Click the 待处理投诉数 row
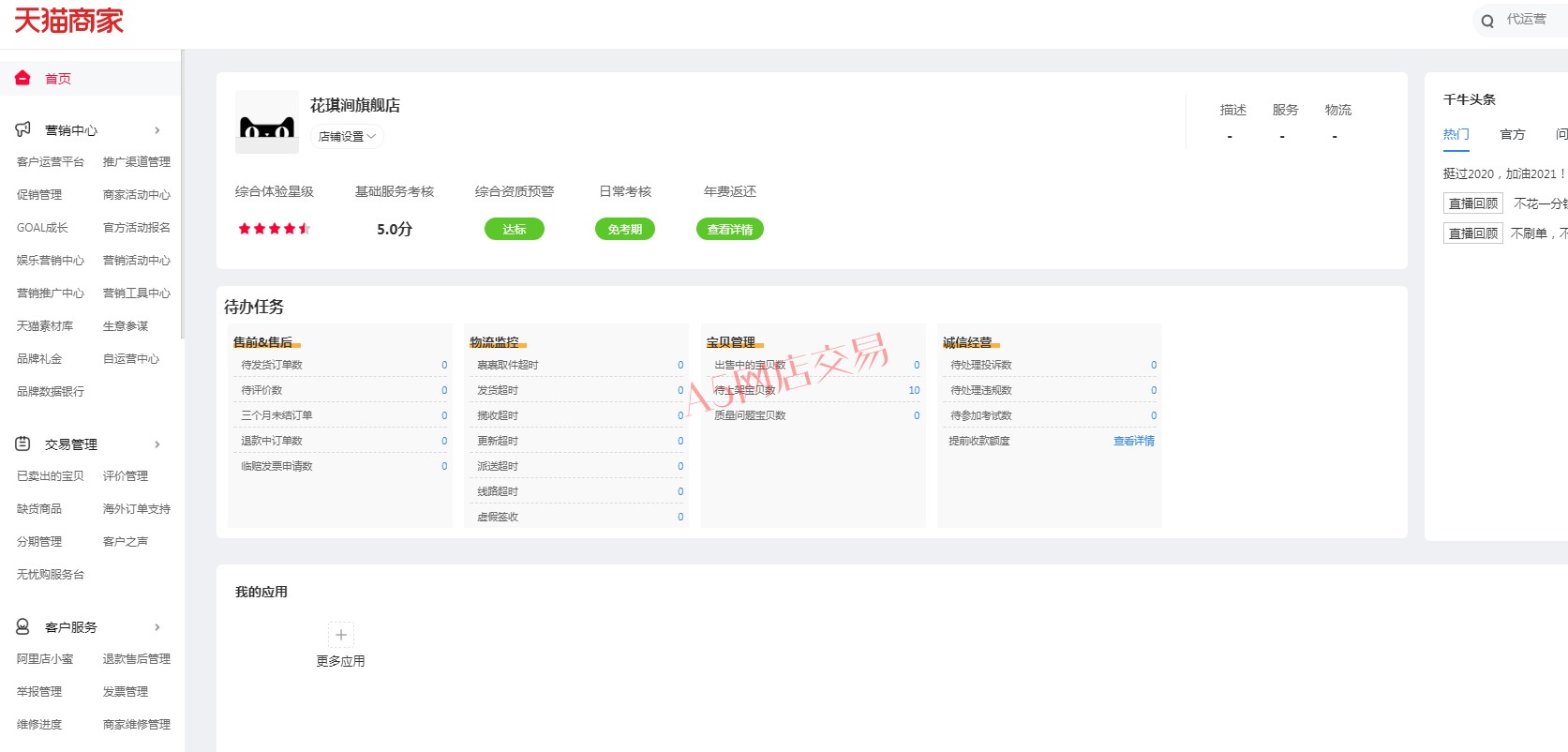The width and height of the screenshot is (1568, 752). coord(1051,365)
